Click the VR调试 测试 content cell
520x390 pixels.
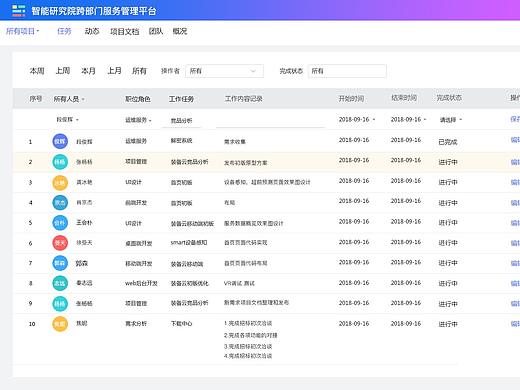pos(239,283)
